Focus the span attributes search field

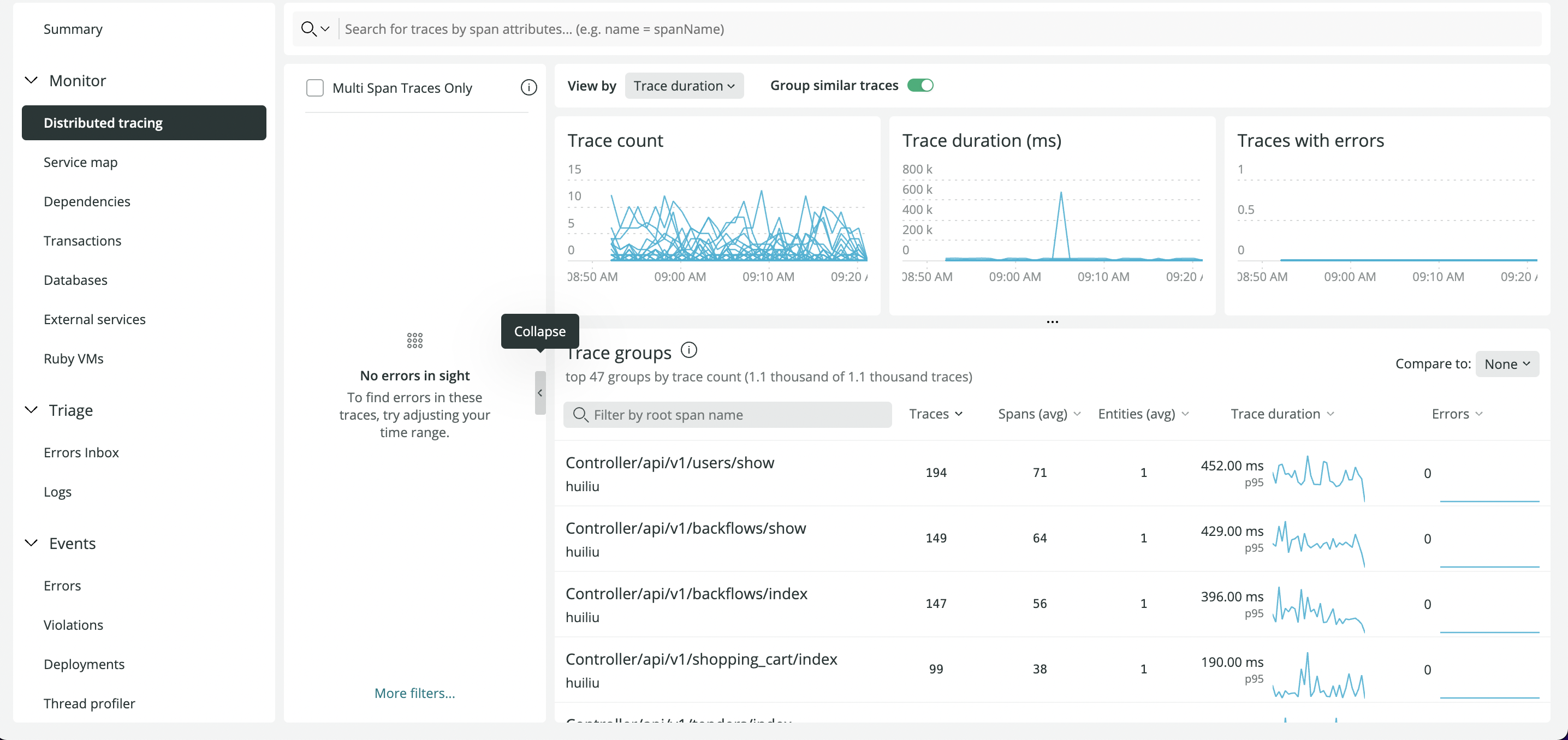click(x=941, y=28)
